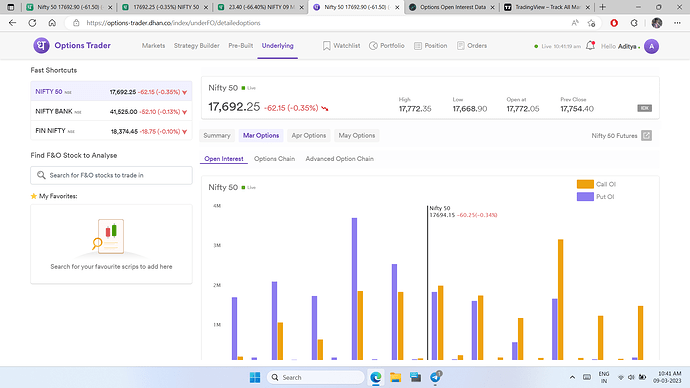Go to browser home page

[x=52, y=23]
